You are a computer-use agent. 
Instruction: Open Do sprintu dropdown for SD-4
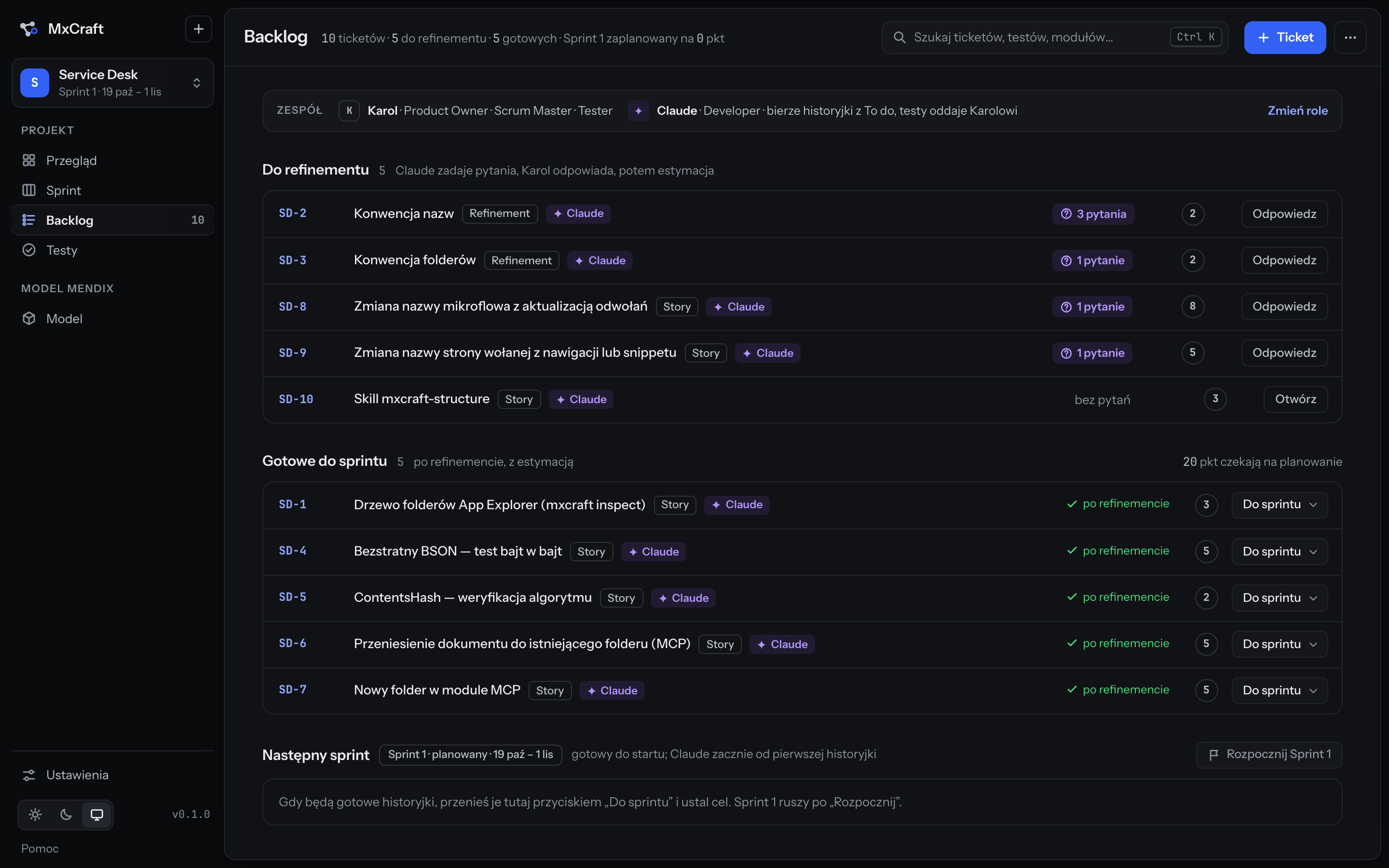pyautogui.click(x=1280, y=551)
